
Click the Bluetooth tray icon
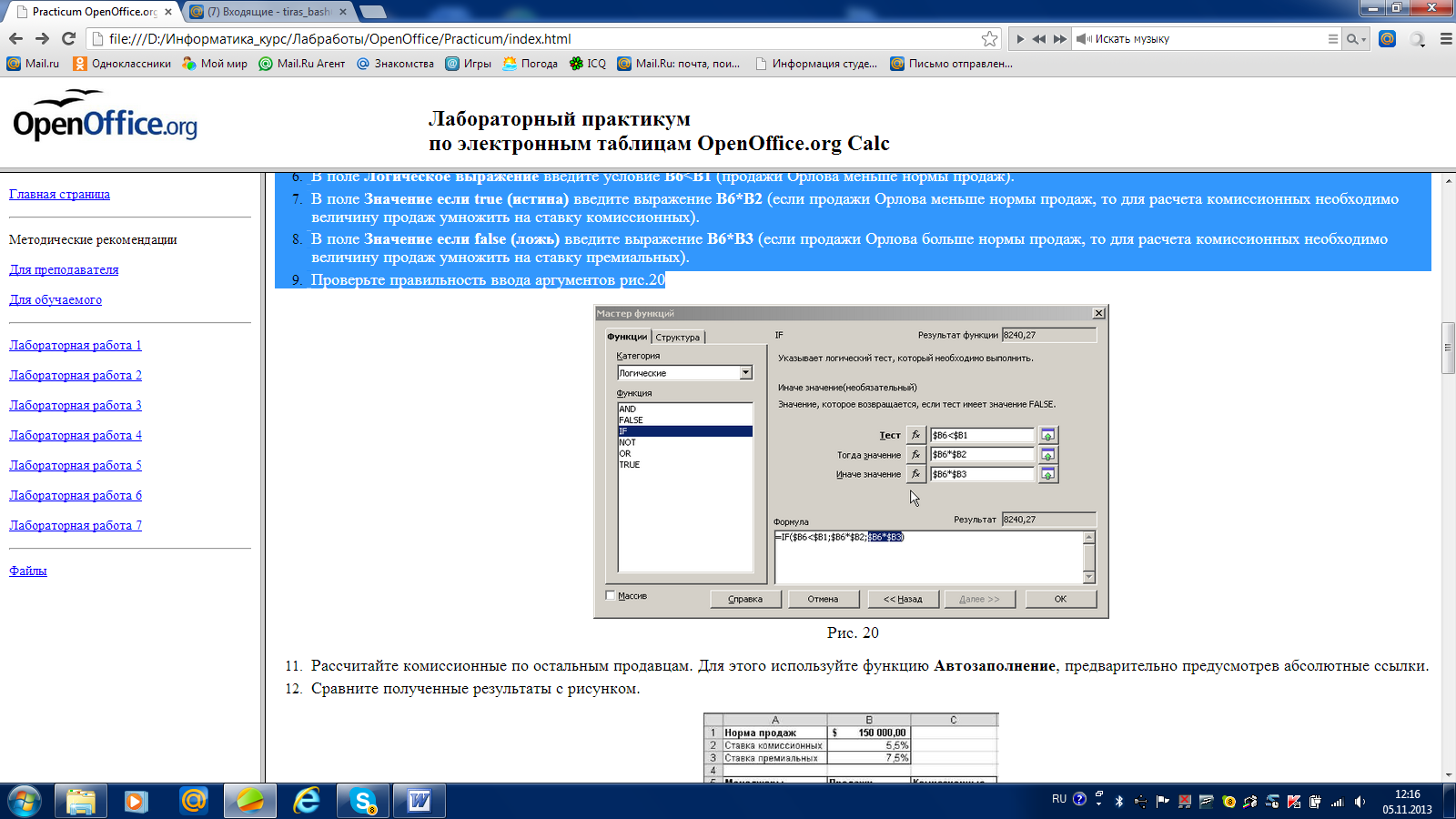click(1119, 802)
